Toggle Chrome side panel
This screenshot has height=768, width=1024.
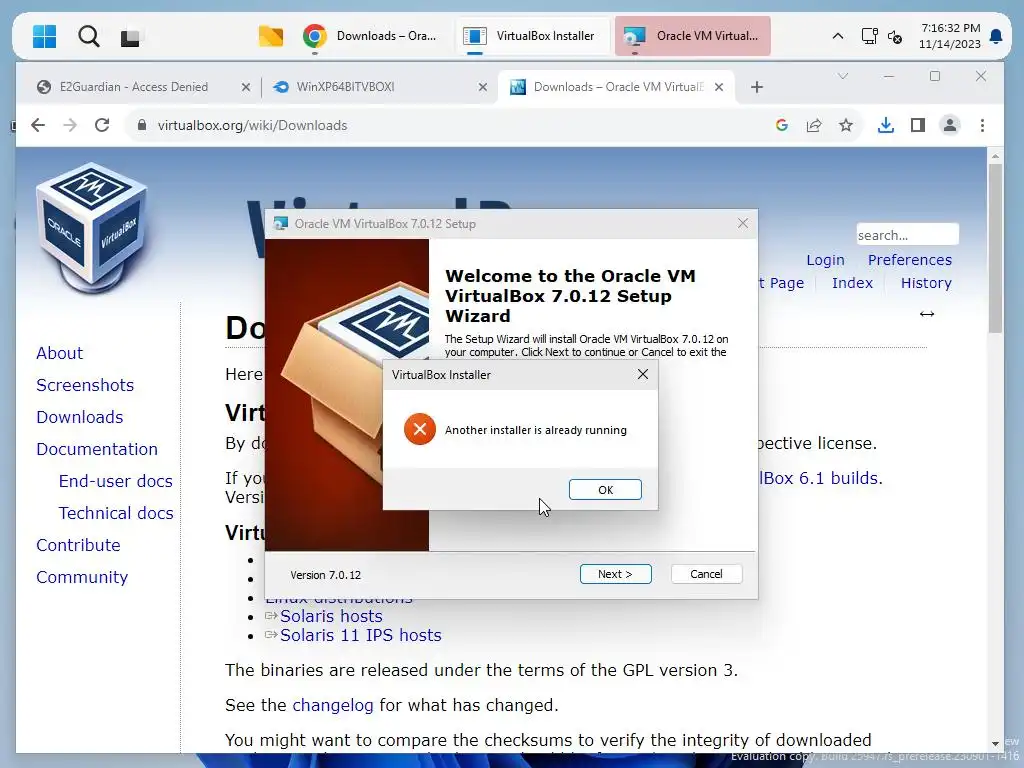click(x=918, y=125)
